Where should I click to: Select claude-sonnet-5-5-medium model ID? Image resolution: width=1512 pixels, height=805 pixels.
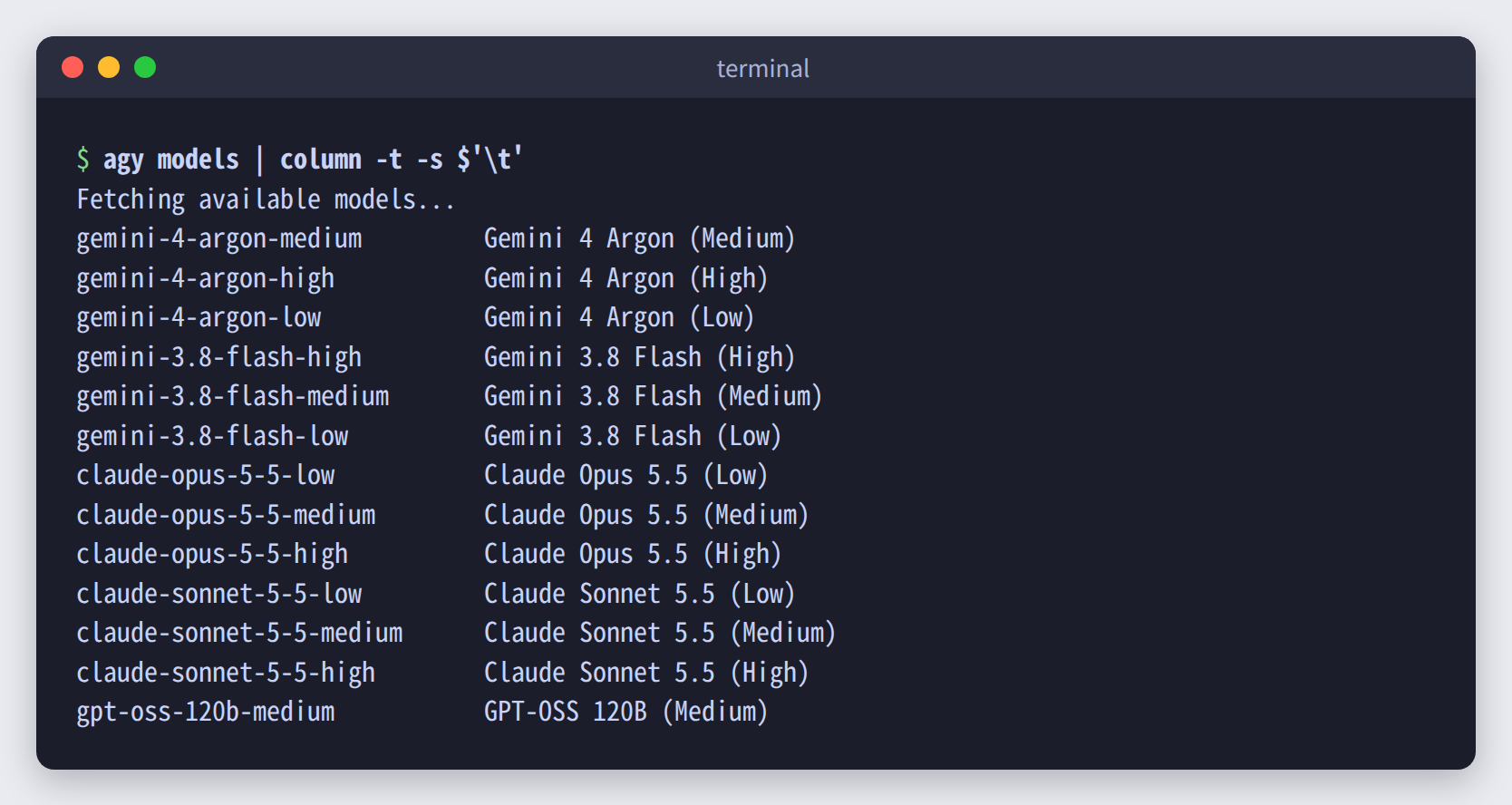[x=239, y=633]
